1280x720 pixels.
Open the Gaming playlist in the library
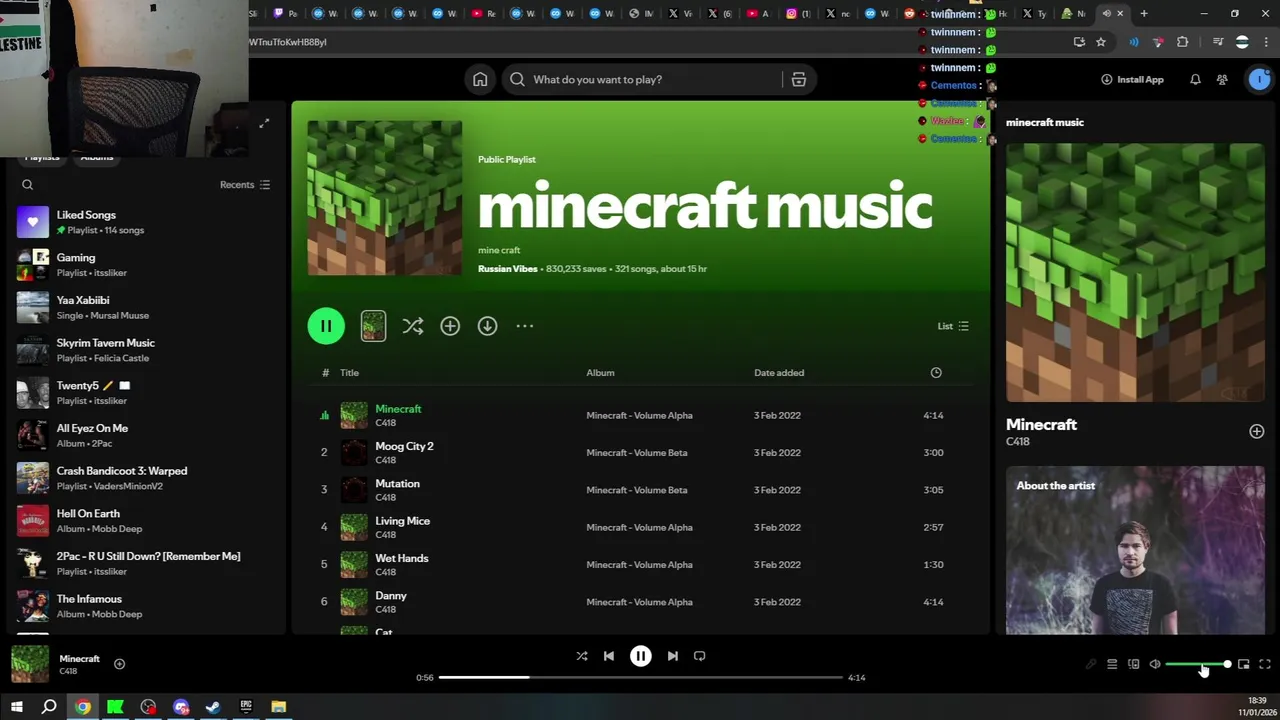click(x=145, y=265)
